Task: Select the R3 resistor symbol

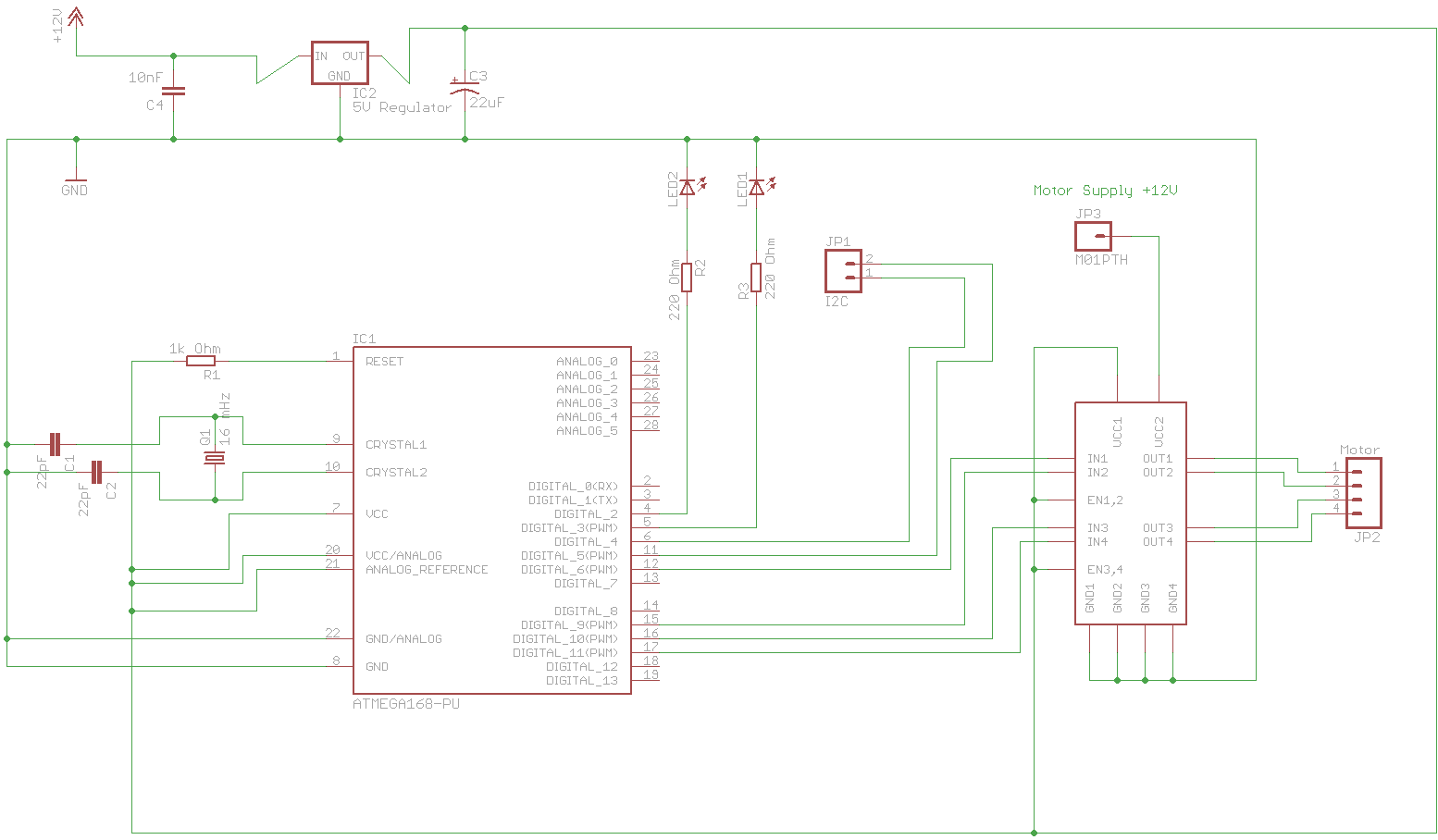Action: pyautogui.click(x=756, y=278)
